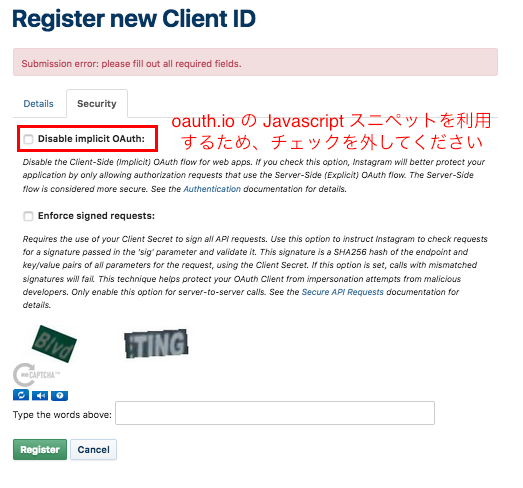The height and width of the screenshot is (488, 523).
Task: Click the reCAPTCHA audio challenge icon
Action: pyautogui.click(x=40, y=396)
